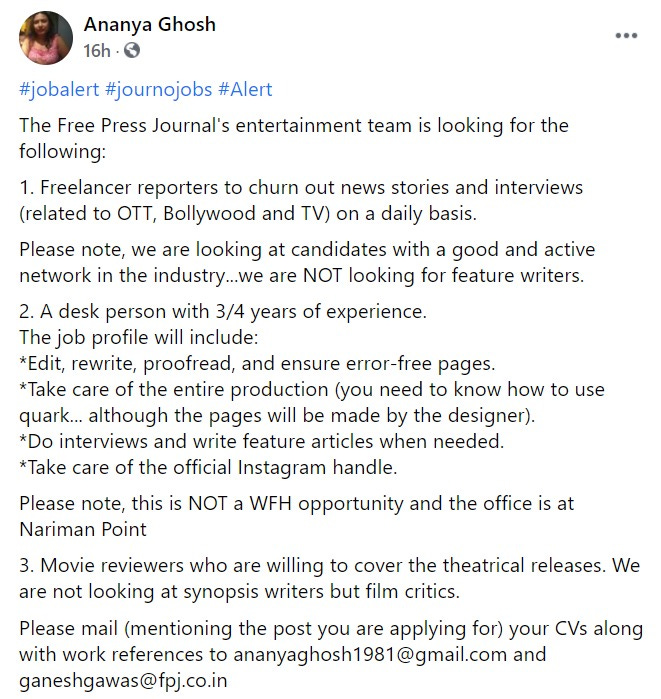
Task: Open the three-dot post options menu
Action: pyautogui.click(x=626, y=35)
